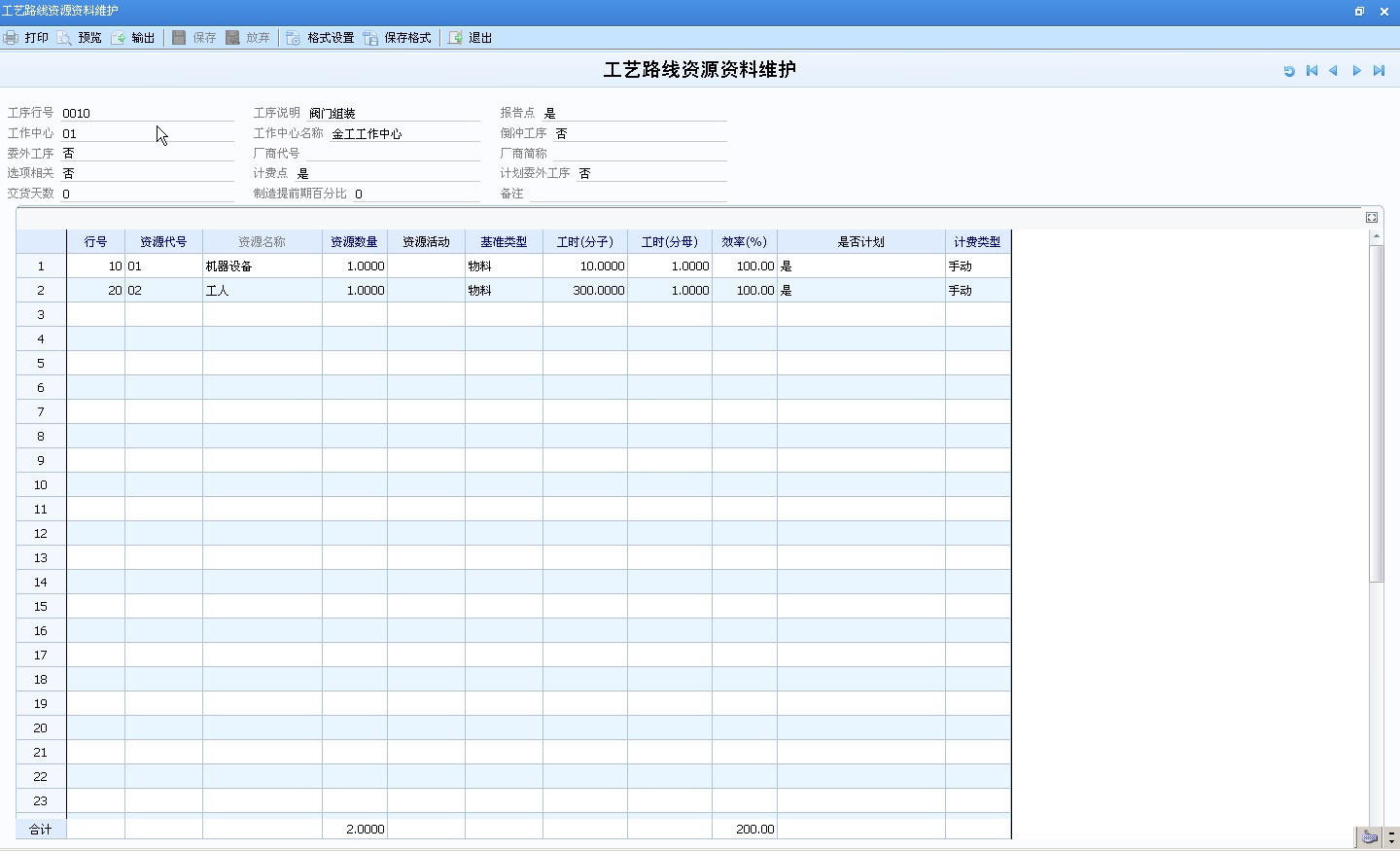Click the 打印 (Print) toolbar button
Viewport: 1400px width, 851px height.
26,38
